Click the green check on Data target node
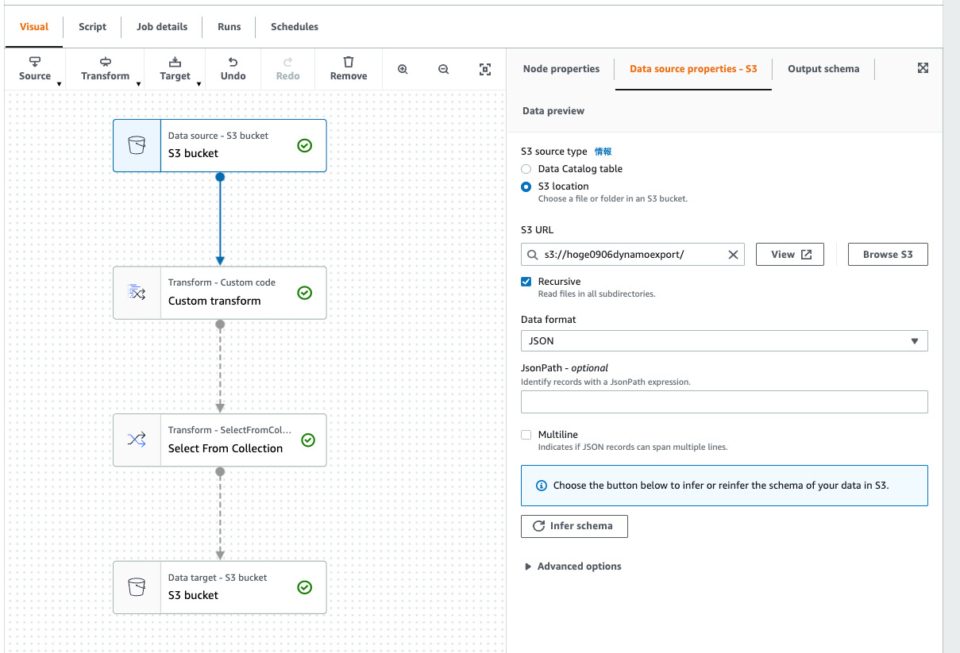960x653 pixels. (x=304, y=587)
